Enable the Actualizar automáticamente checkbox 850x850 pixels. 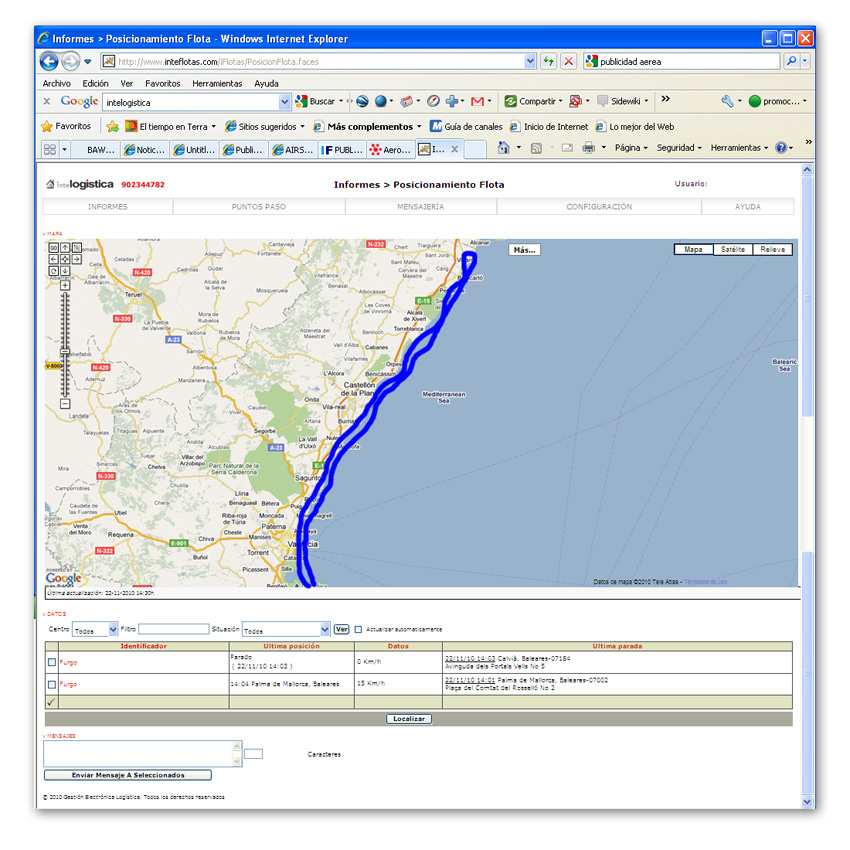tap(359, 629)
